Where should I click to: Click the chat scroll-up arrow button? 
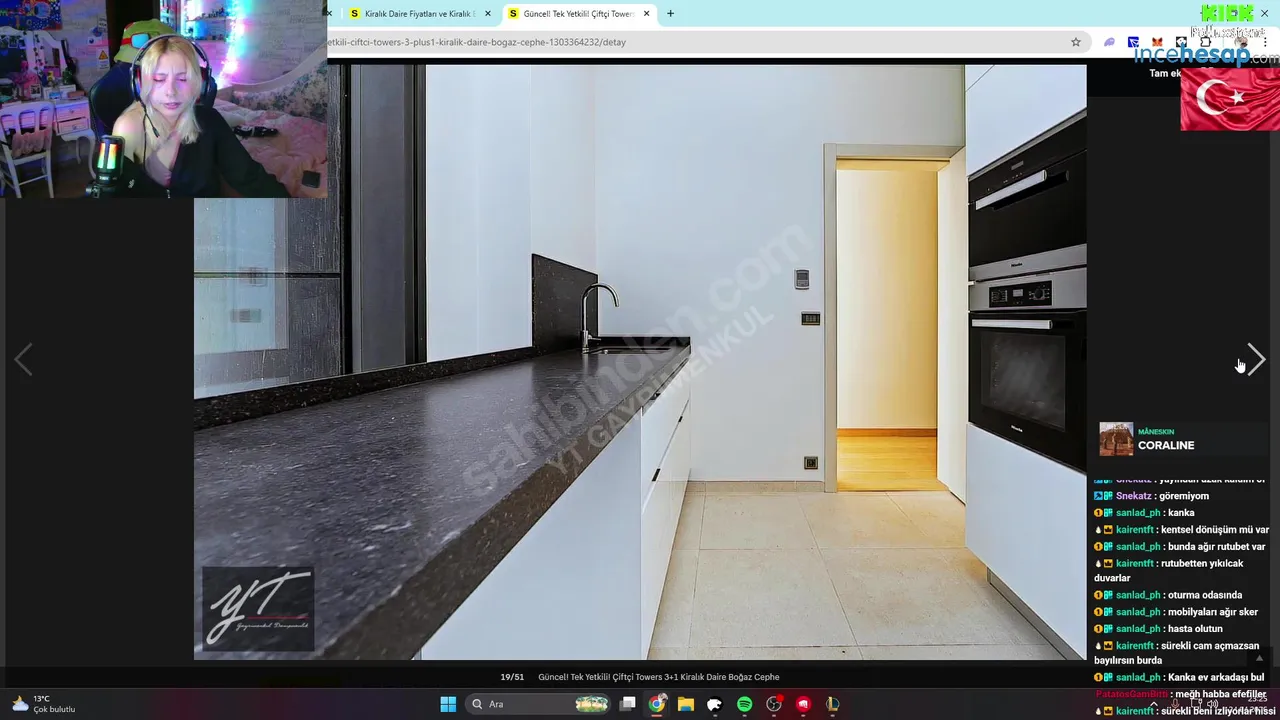[1259, 658]
